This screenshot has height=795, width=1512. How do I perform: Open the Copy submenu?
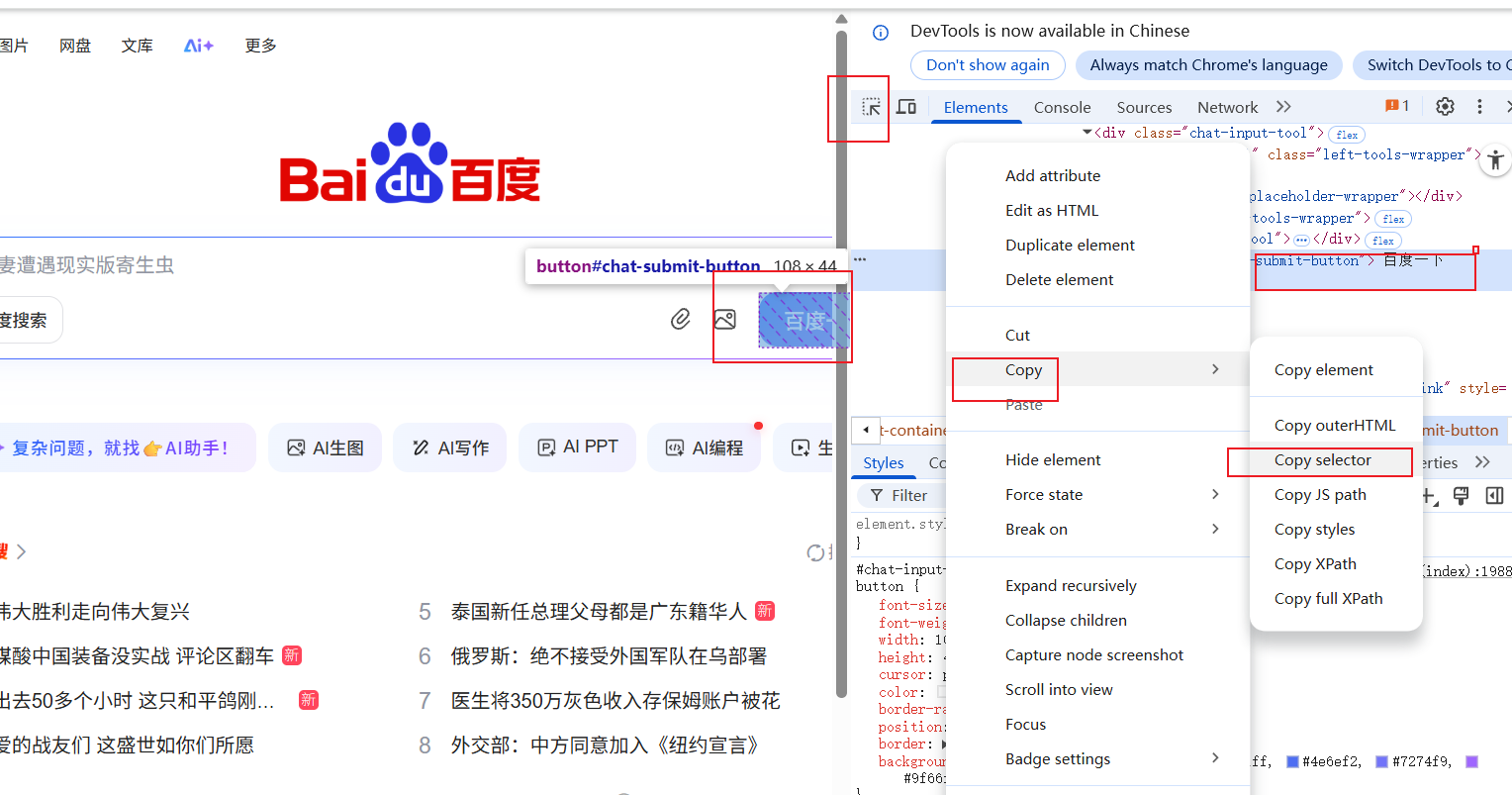coord(1098,369)
